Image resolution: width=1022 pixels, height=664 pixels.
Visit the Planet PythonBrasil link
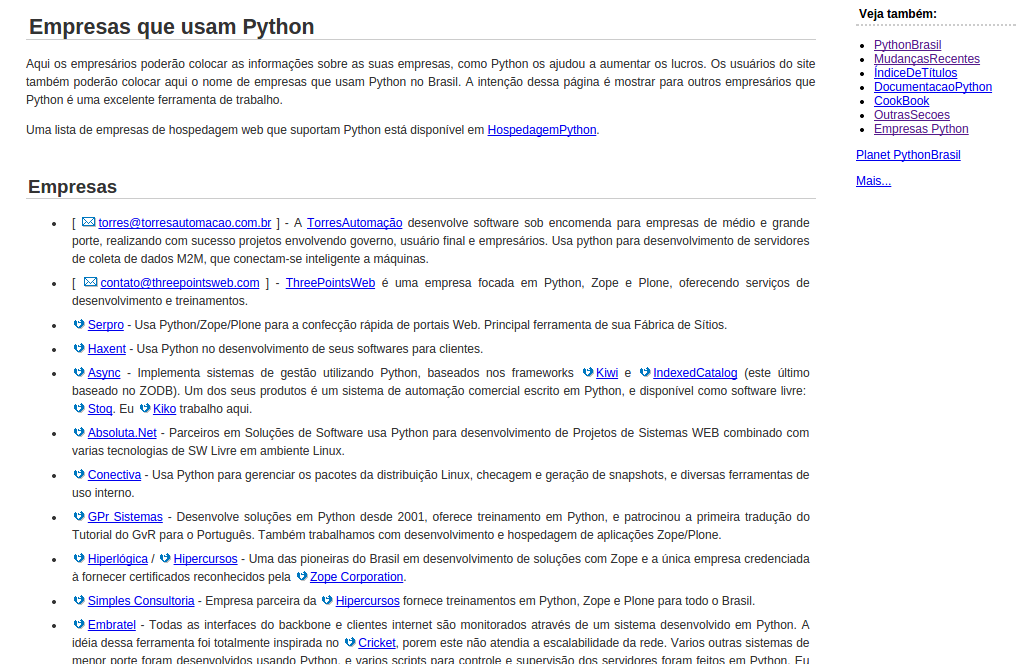click(x=908, y=155)
